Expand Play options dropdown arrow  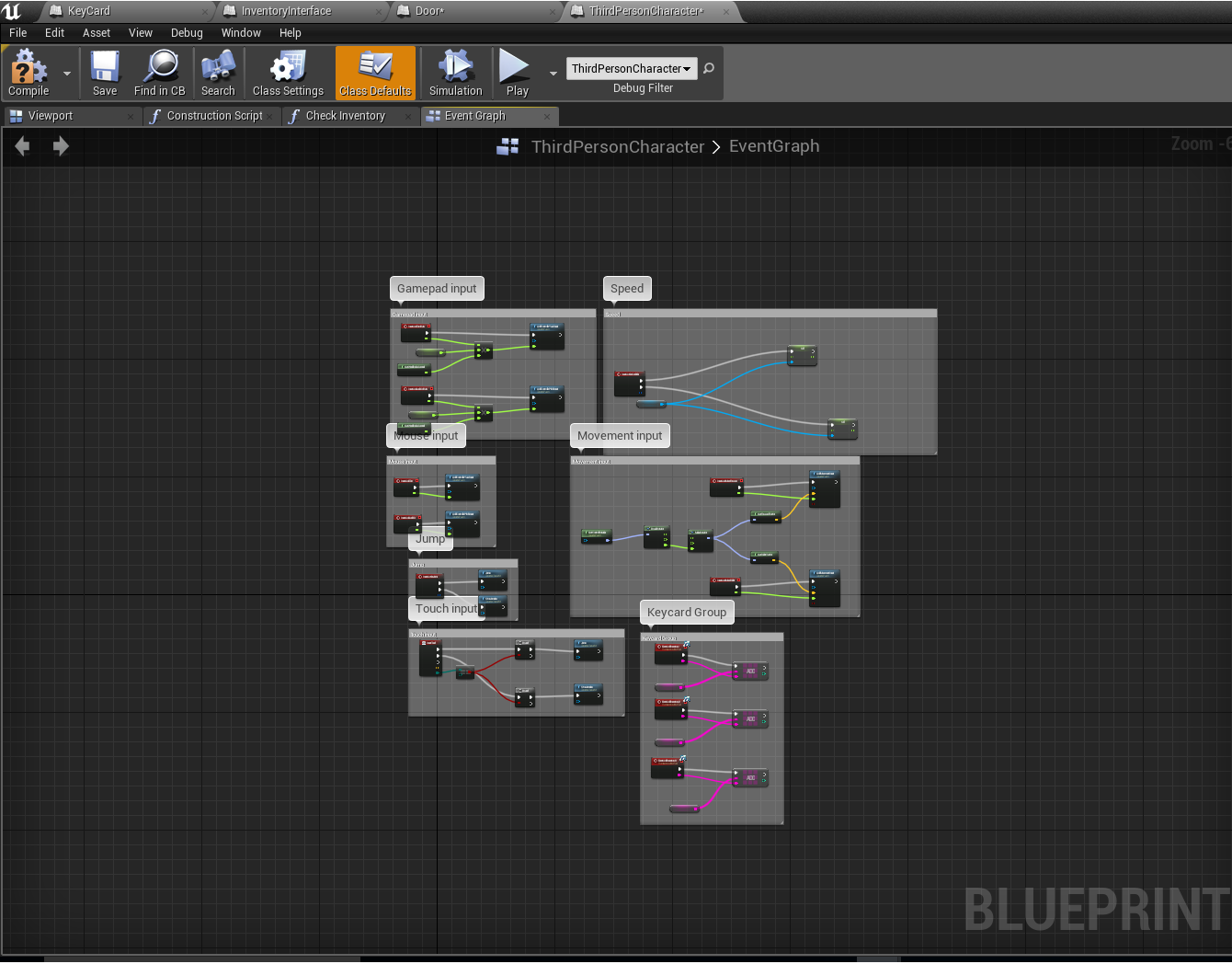click(x=553, y=74)
